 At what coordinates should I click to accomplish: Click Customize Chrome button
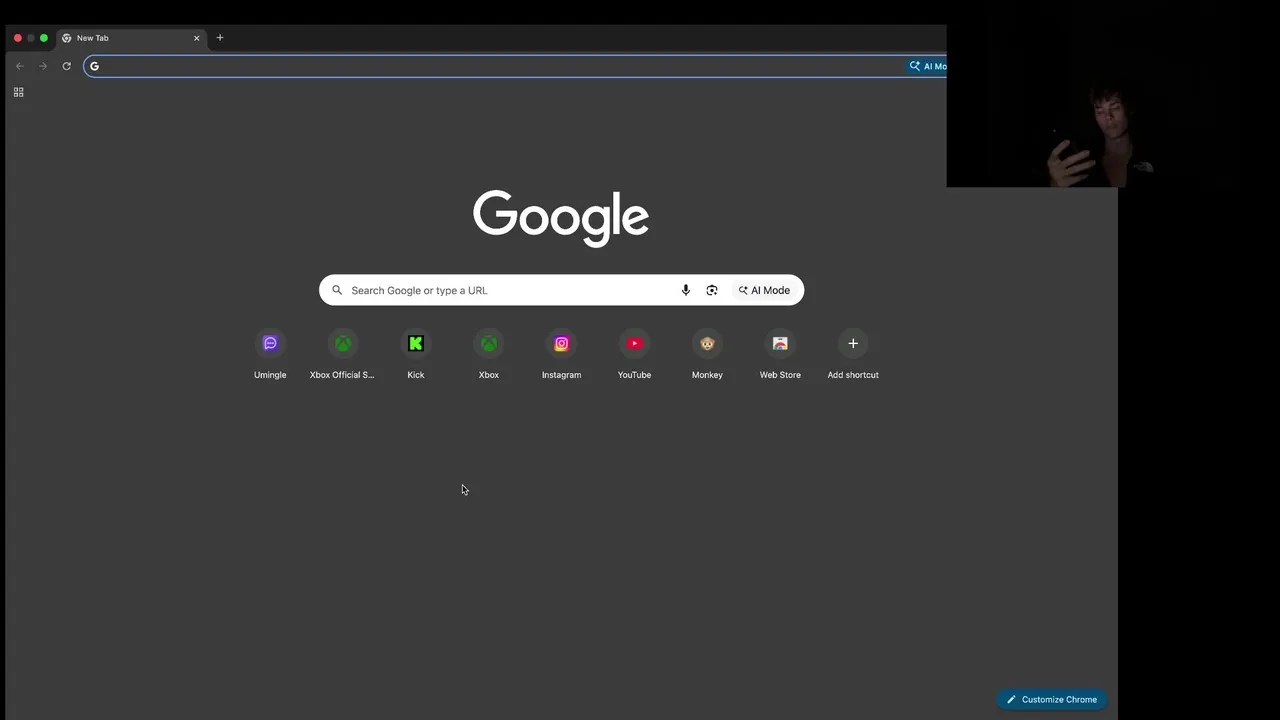[1052, 699]
